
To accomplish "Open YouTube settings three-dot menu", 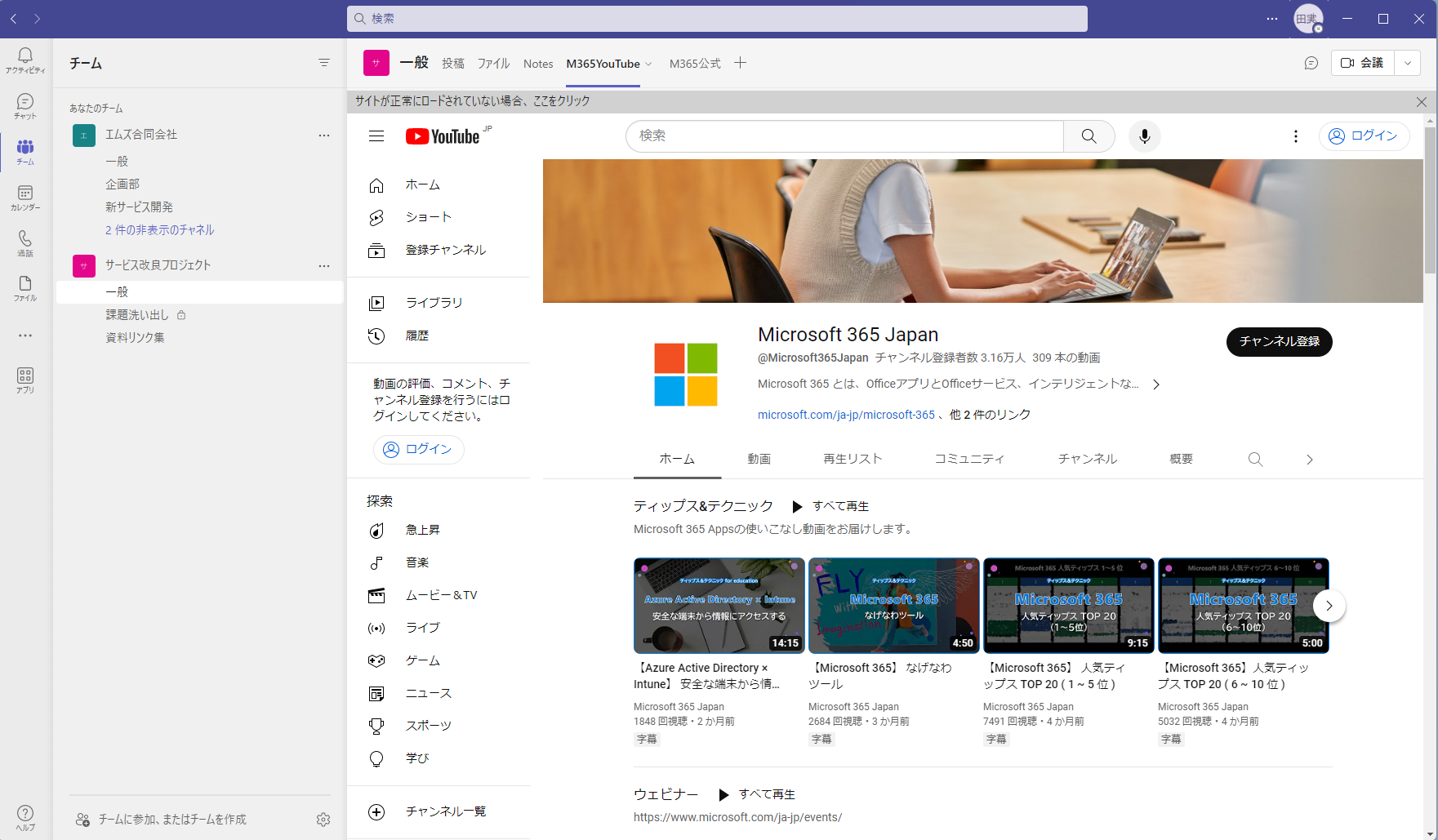I will tap(1296, 136).
